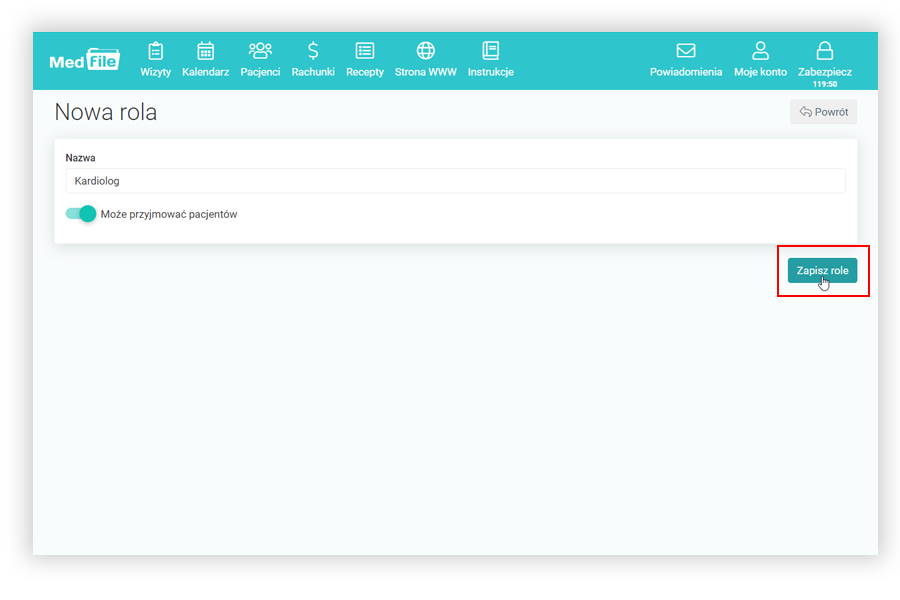Screen dimensions: 900x600
Task: Click the 119:50 session timer
Action: 825,84
